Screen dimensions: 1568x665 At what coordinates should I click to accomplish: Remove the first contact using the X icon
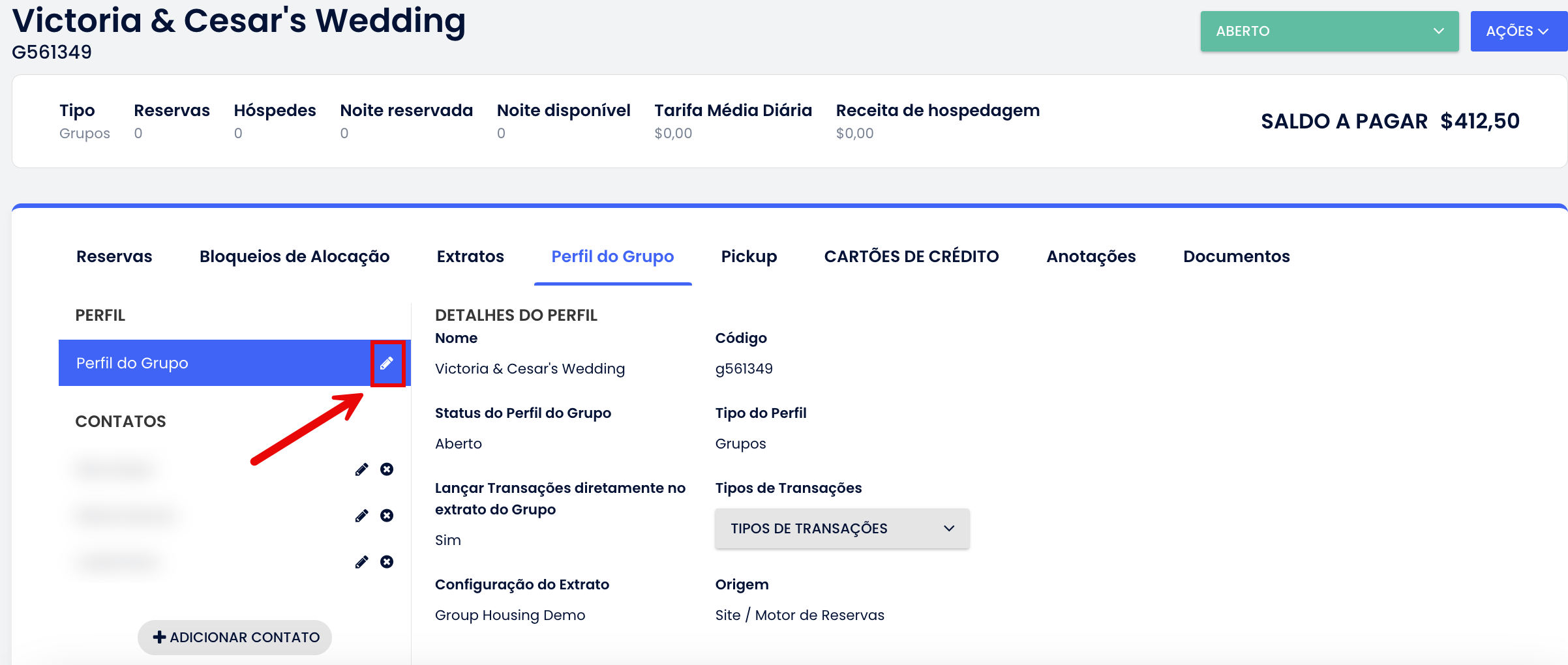(x=387, y=469)
